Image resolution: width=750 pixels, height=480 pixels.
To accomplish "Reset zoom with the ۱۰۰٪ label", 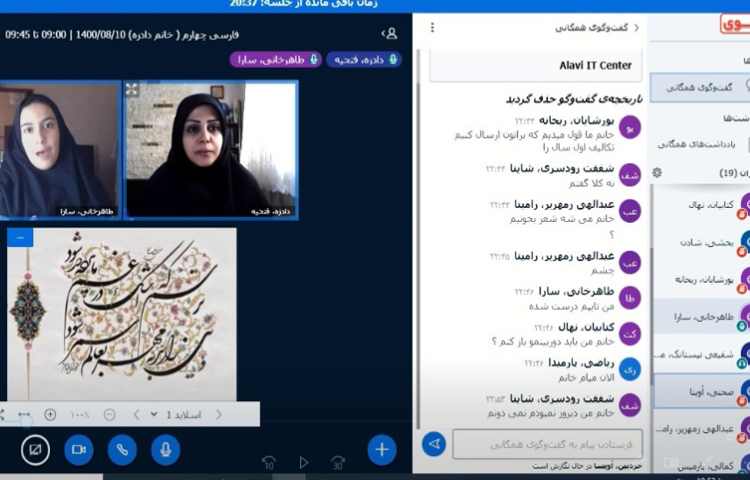I will coord(79,415).
